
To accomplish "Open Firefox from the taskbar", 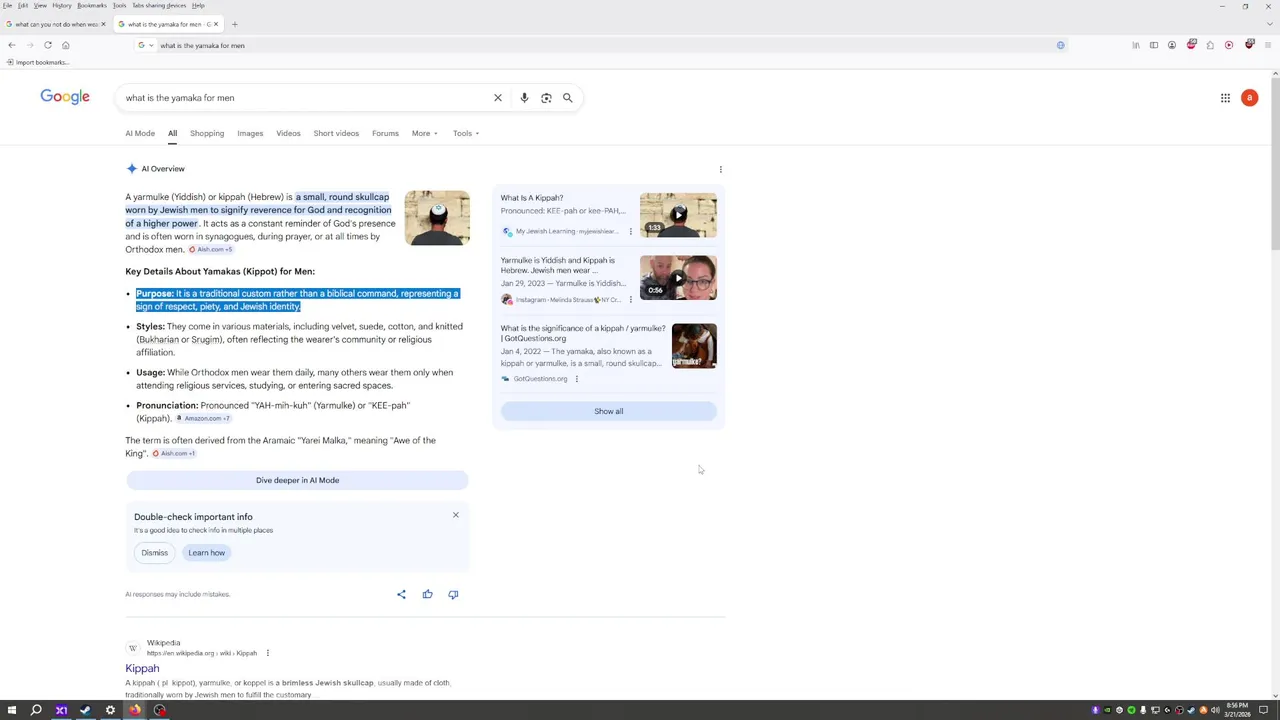I will [x=135, y=710].
